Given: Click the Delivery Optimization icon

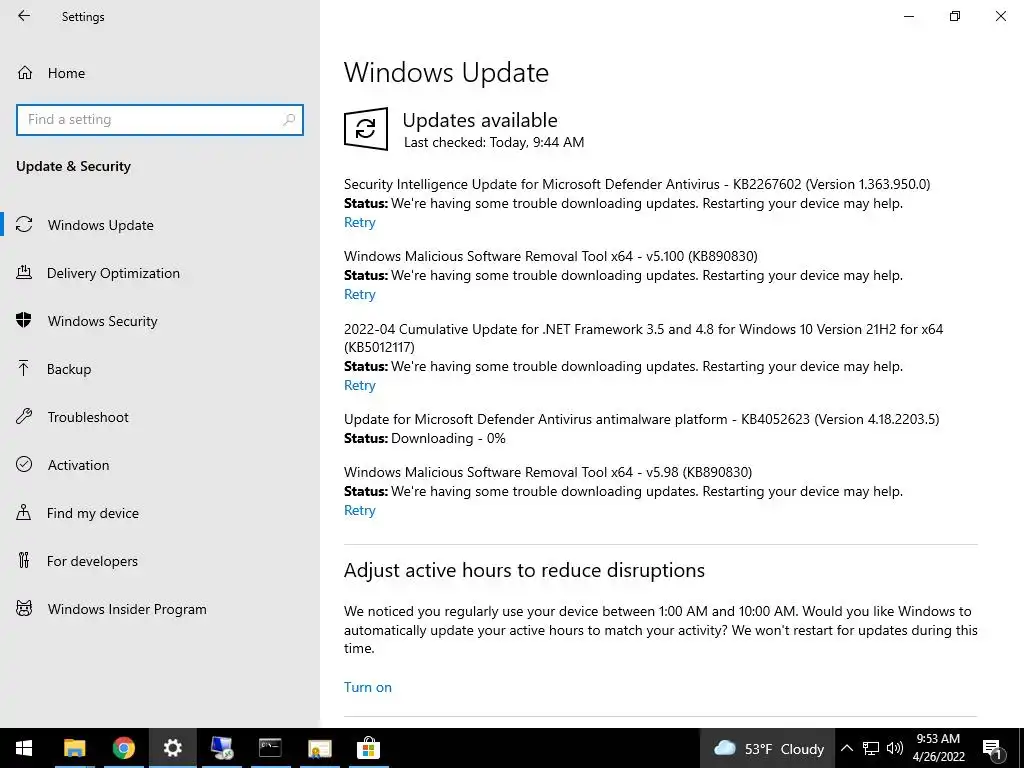Looking at the screenshot, I should (24, 272).
